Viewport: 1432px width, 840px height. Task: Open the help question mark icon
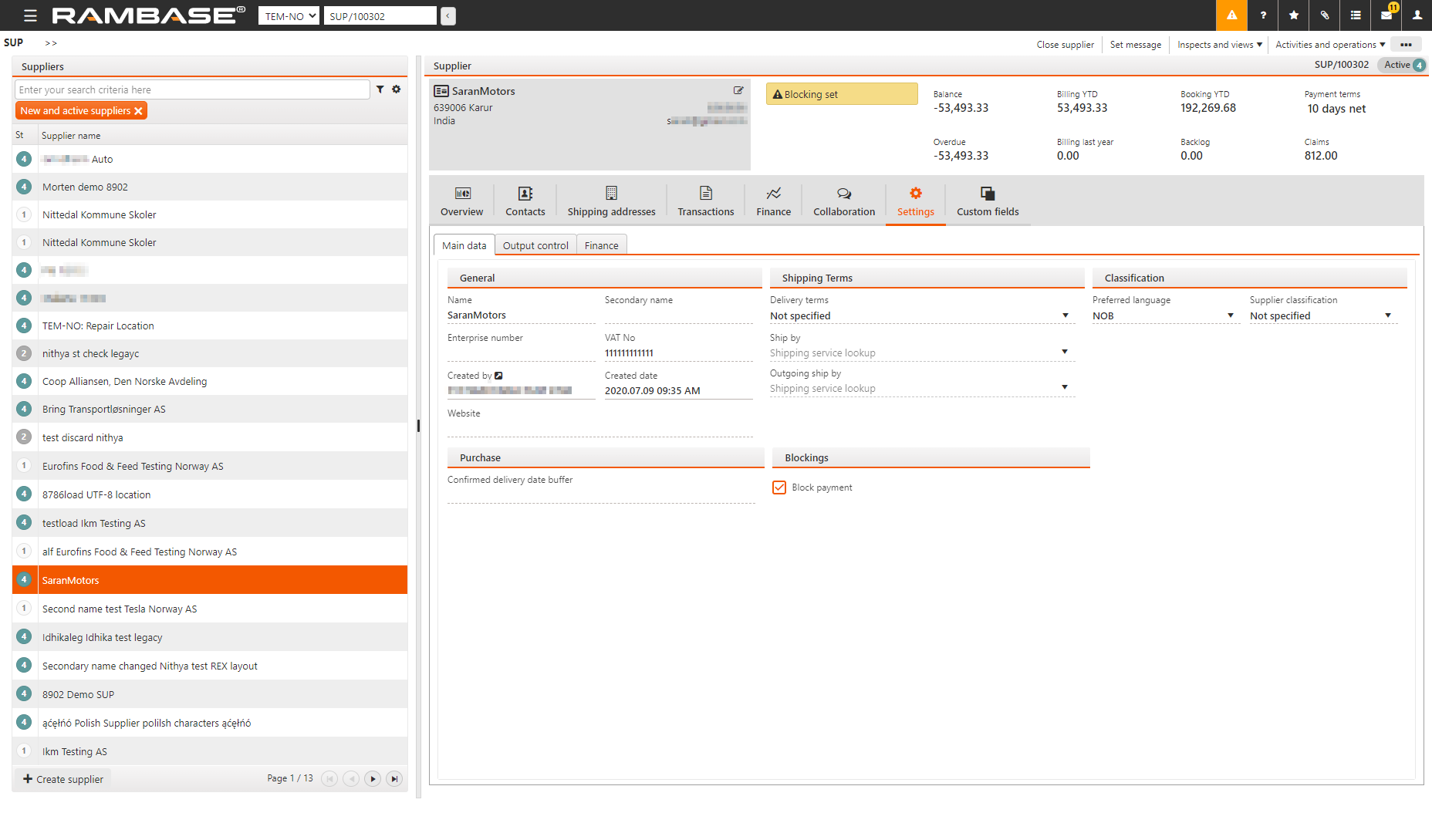tap(1263, 15)
